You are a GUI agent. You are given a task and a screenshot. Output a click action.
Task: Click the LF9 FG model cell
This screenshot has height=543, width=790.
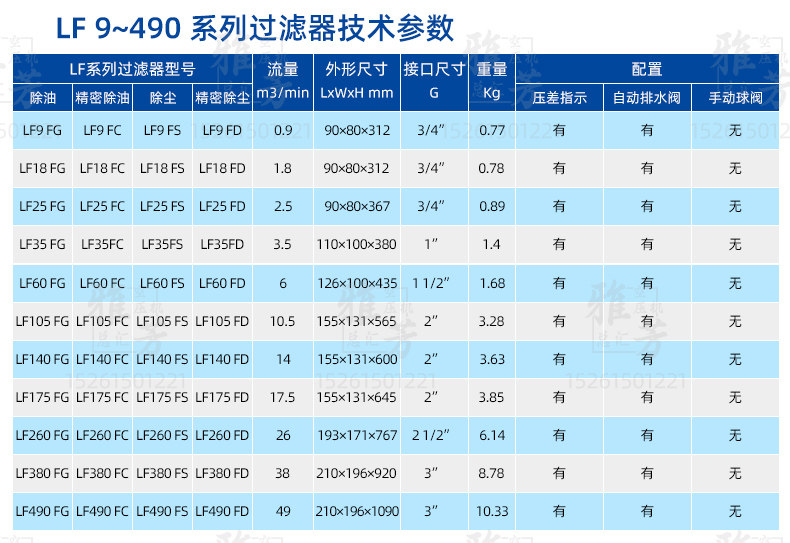42,130
